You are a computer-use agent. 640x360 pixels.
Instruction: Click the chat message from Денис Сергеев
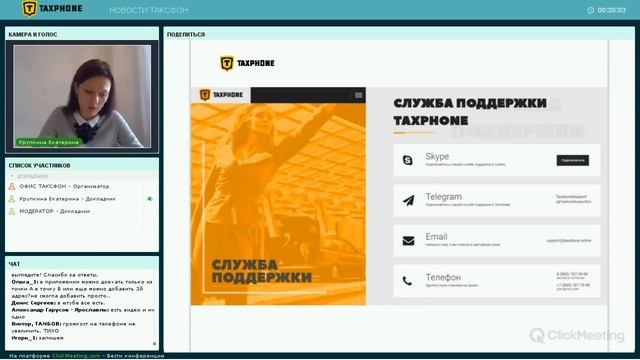tap(58, 303)
